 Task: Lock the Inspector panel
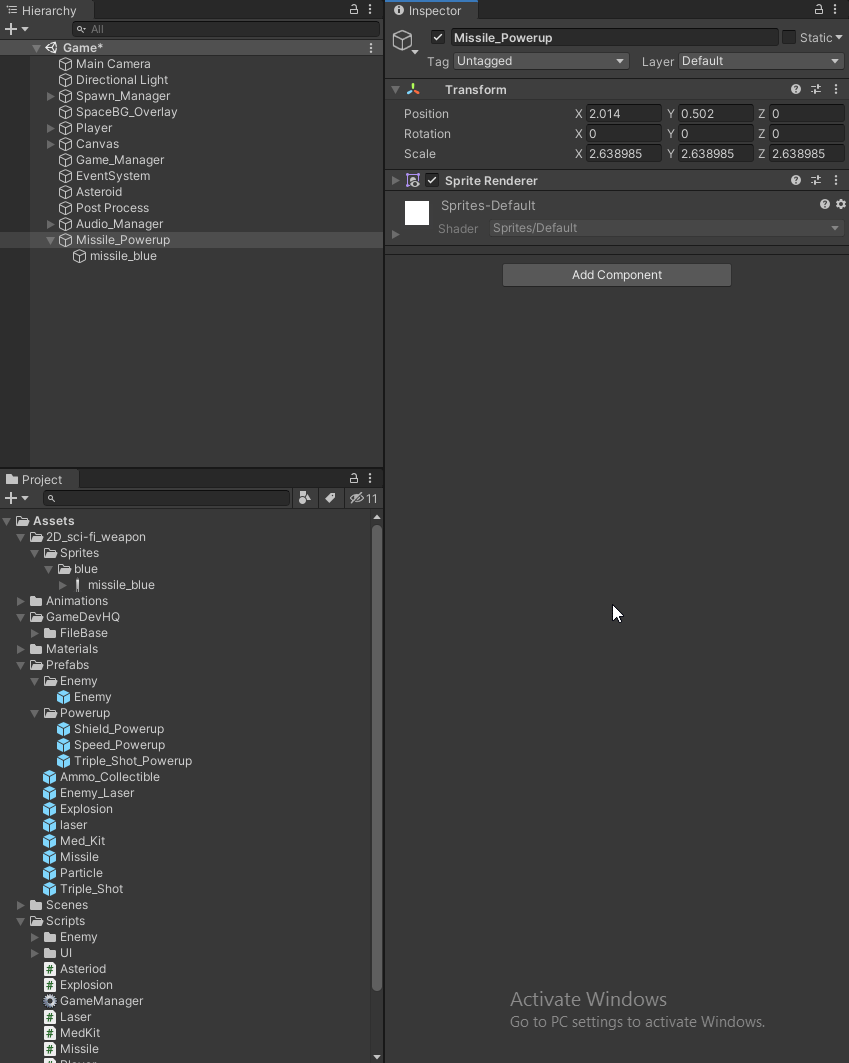[818, 9]
